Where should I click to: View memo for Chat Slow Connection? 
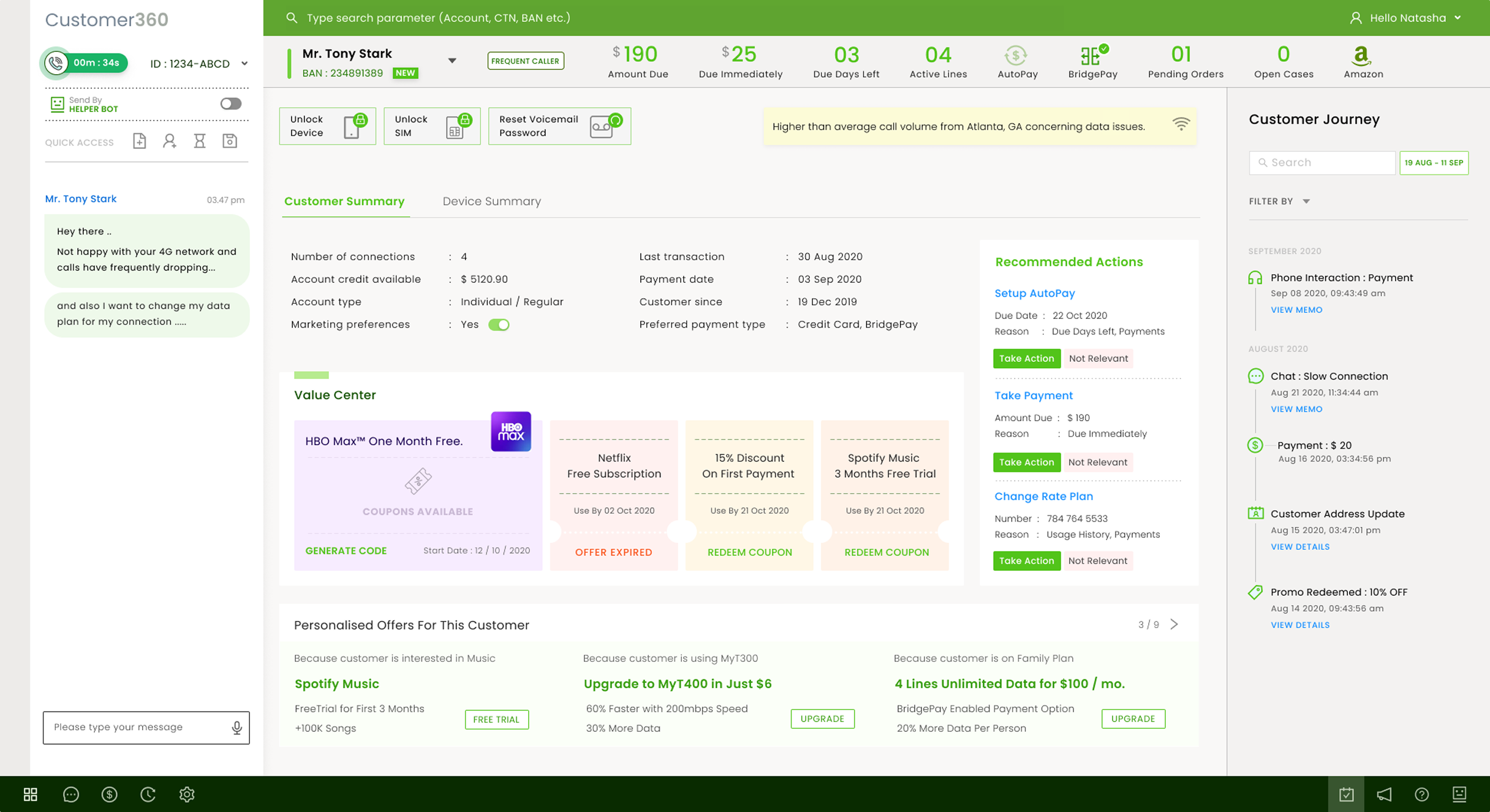(1296, 409)
